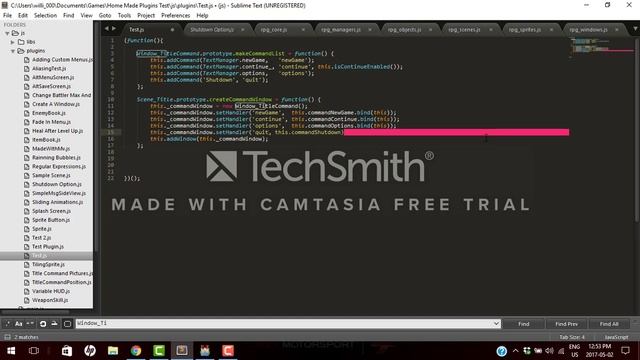This screenshot has height=360, width=640.
Task: Open Shutdown Option.js in sidebar
Action: tap(57, 184)
